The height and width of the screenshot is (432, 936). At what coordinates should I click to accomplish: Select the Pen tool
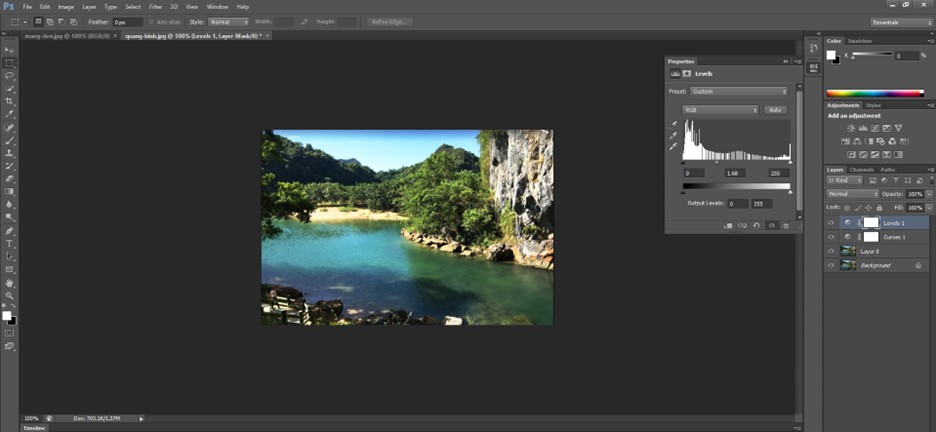(10, 231)
